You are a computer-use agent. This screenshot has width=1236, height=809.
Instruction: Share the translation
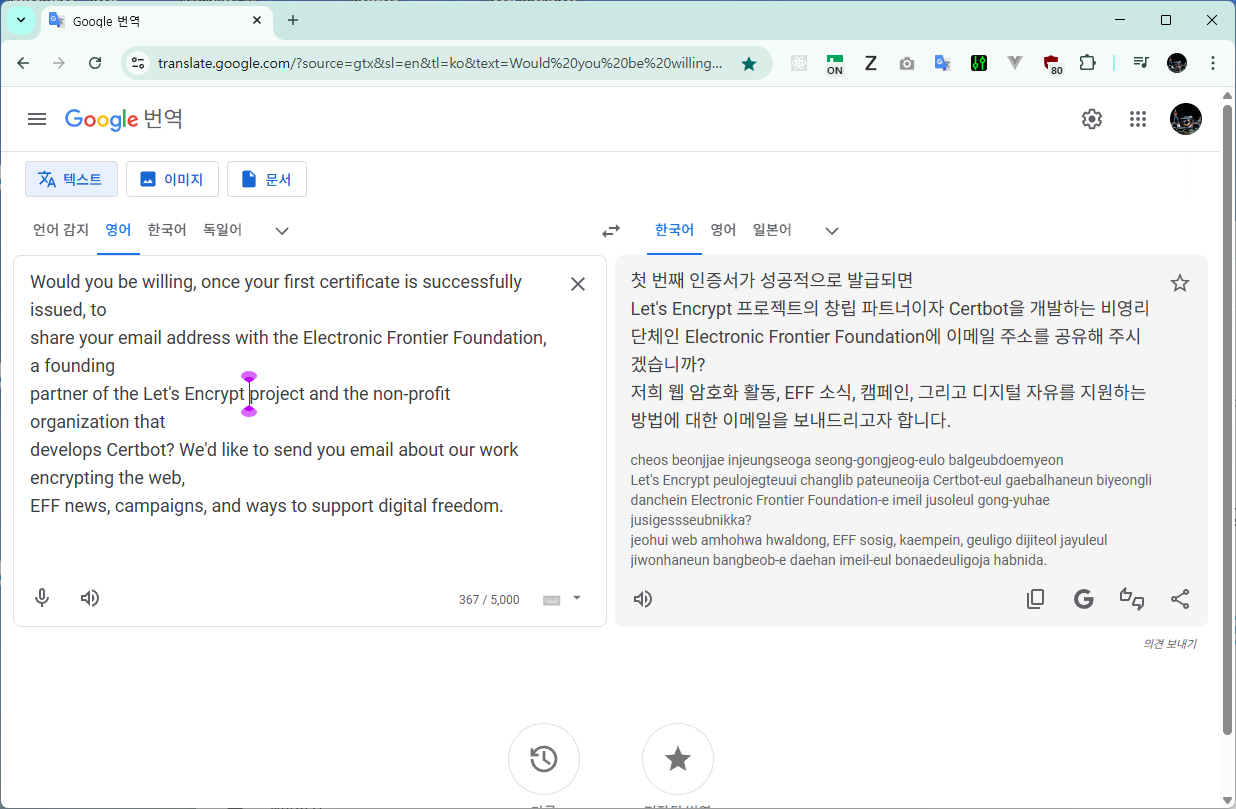point(1180,599)
